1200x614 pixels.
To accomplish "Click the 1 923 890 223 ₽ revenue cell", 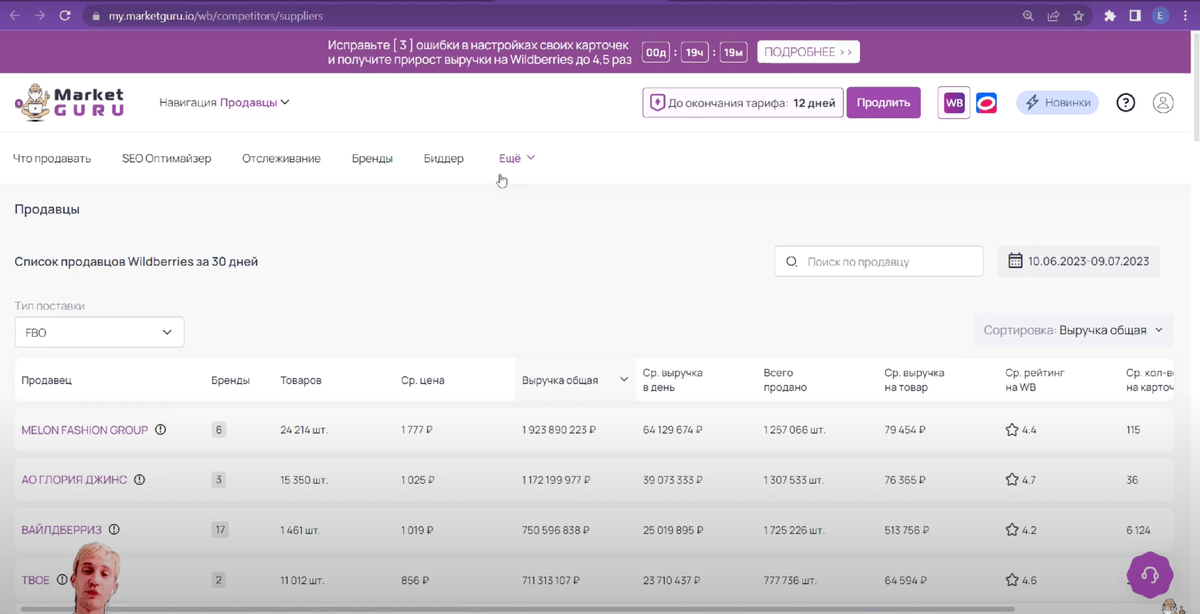I will (559, 430).
